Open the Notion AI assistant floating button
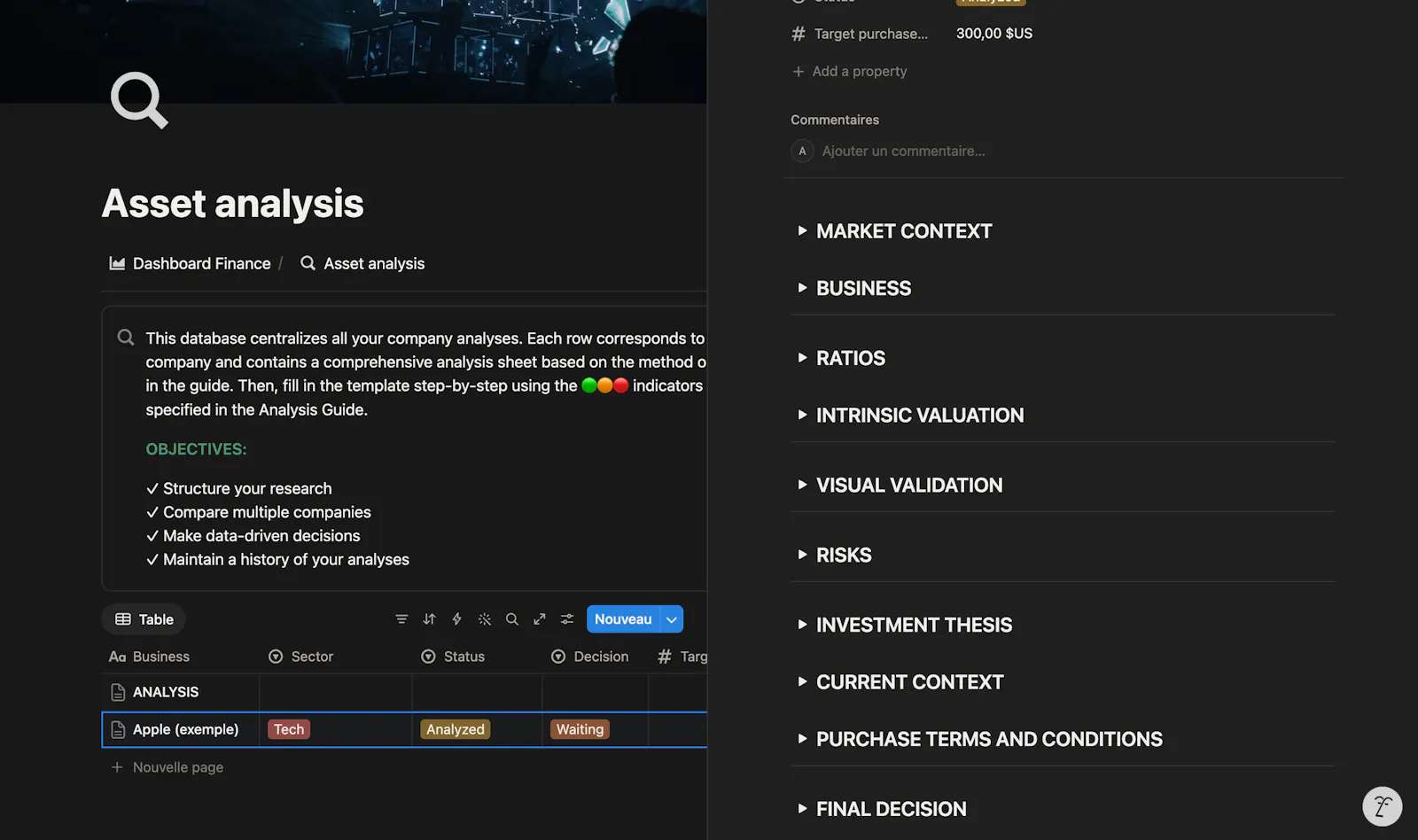Image resolution: width=1418 pixels, height=840 pixels. [1382, 806]
